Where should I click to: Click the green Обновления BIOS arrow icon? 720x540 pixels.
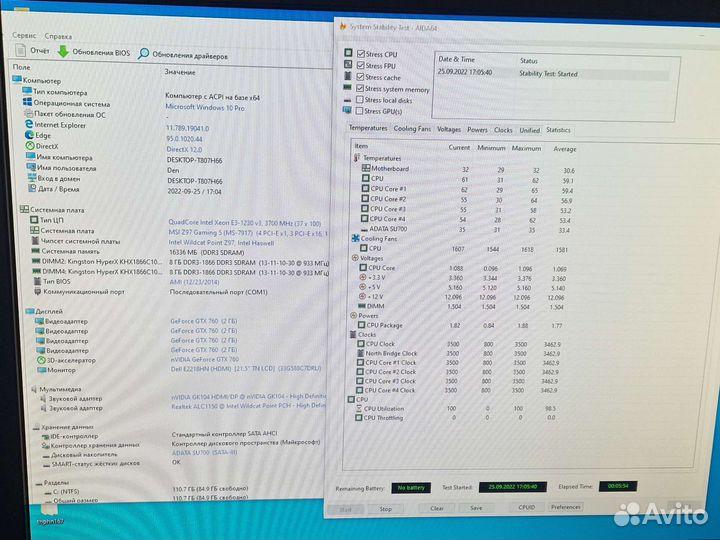(x=63, y=51)
